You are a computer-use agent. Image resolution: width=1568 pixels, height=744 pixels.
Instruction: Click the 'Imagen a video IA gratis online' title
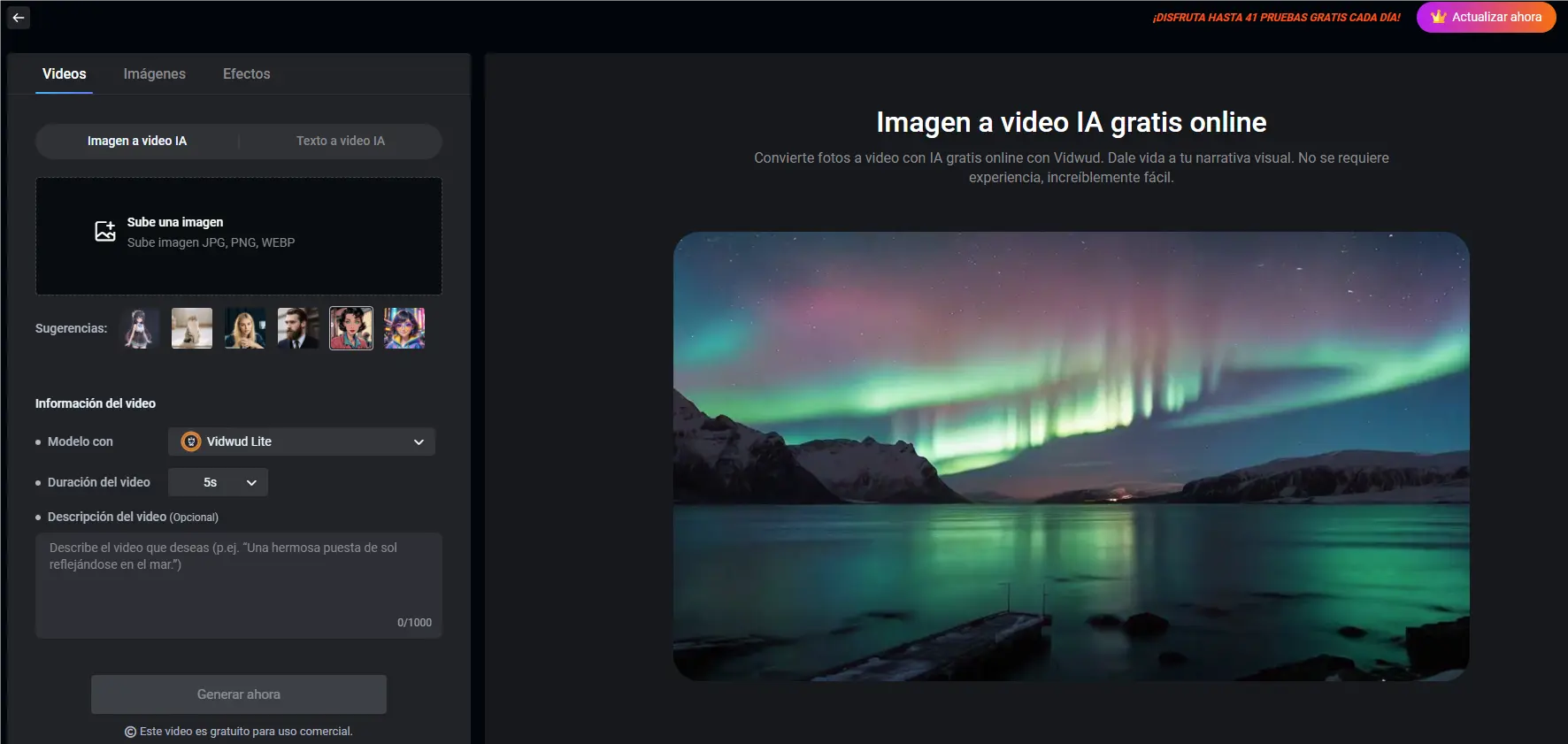1072,122
